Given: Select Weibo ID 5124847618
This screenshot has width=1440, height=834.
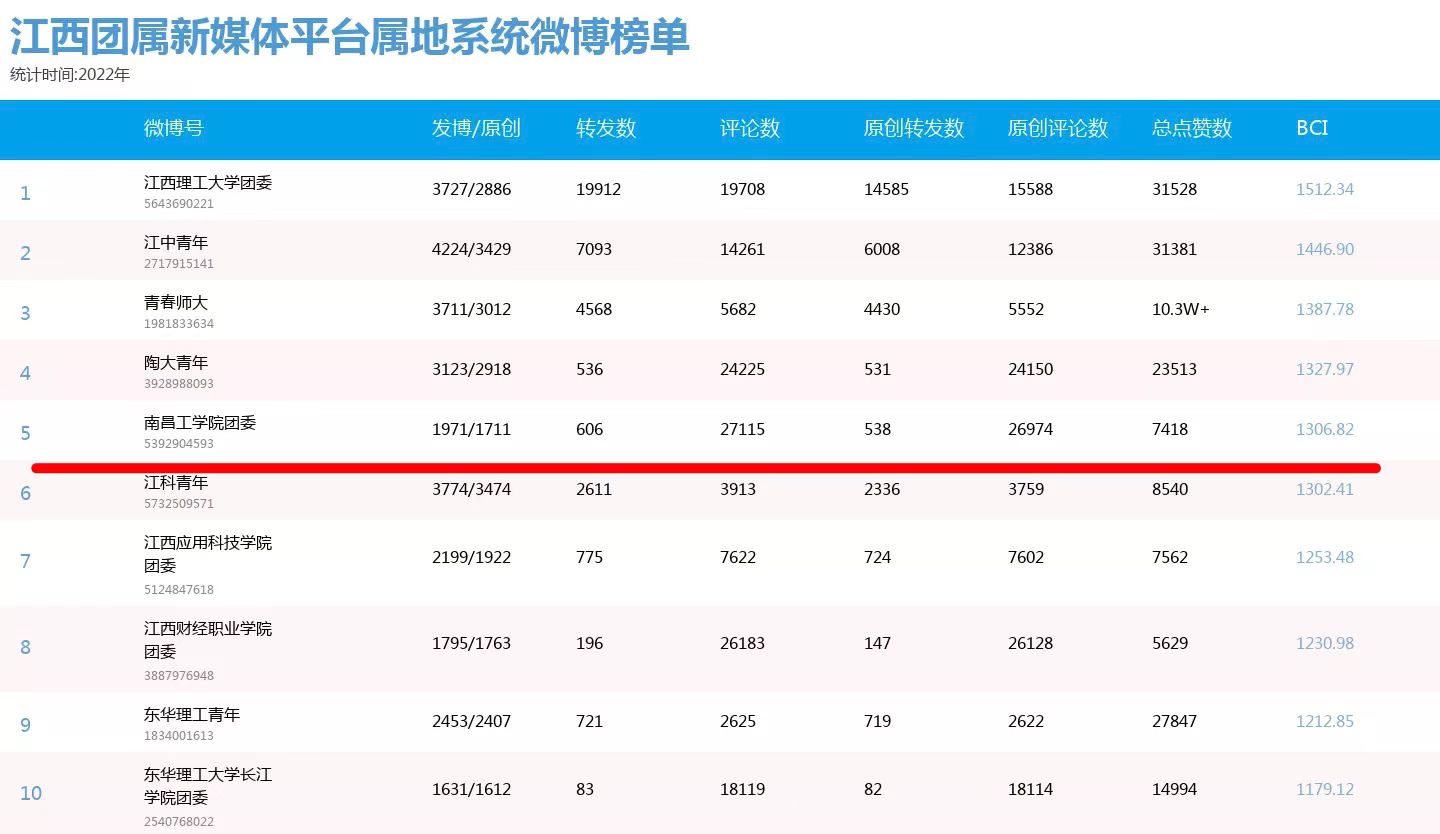Looking at the screenshot, I should pyautogui.click(x=179, y=590).
